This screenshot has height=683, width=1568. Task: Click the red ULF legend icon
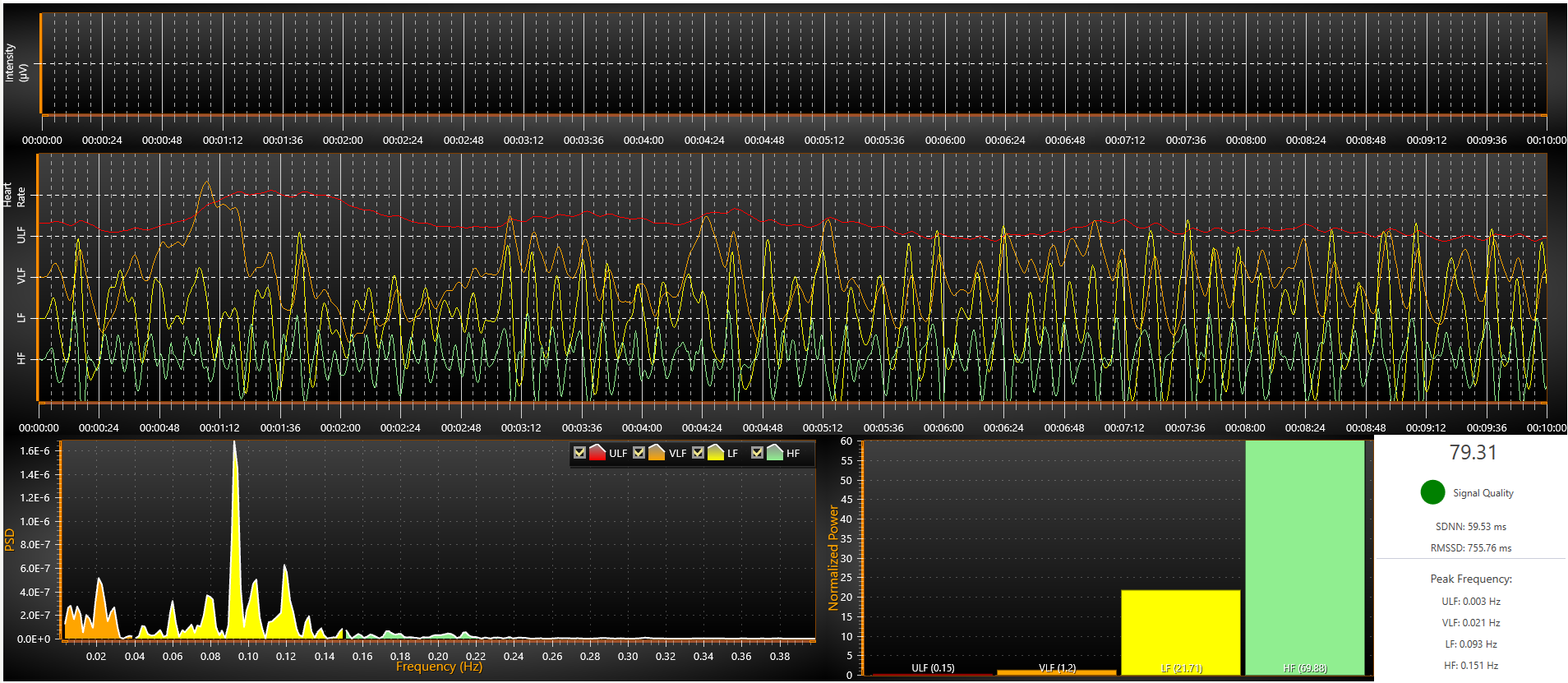tap(597, 452)
